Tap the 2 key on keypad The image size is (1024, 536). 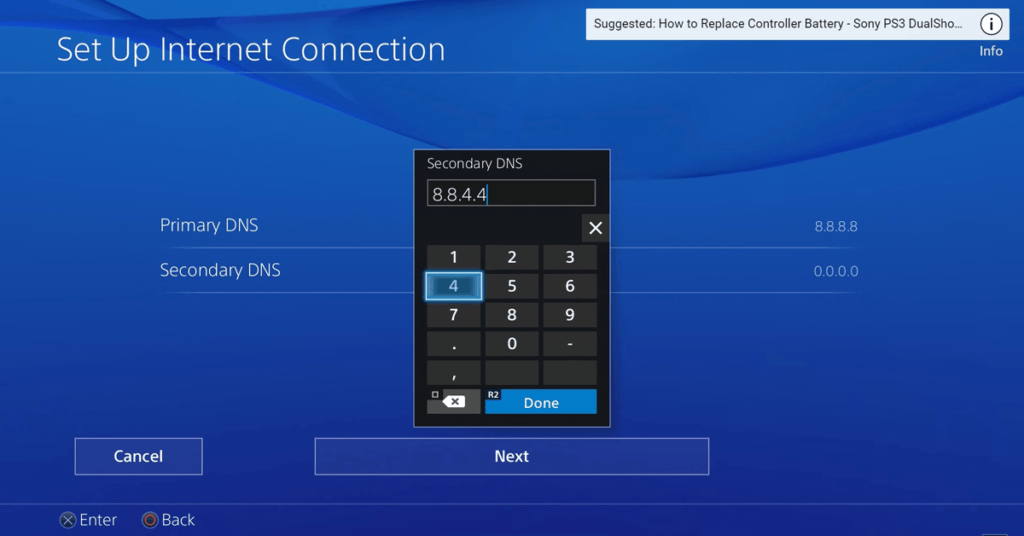[x=512, y=257]
